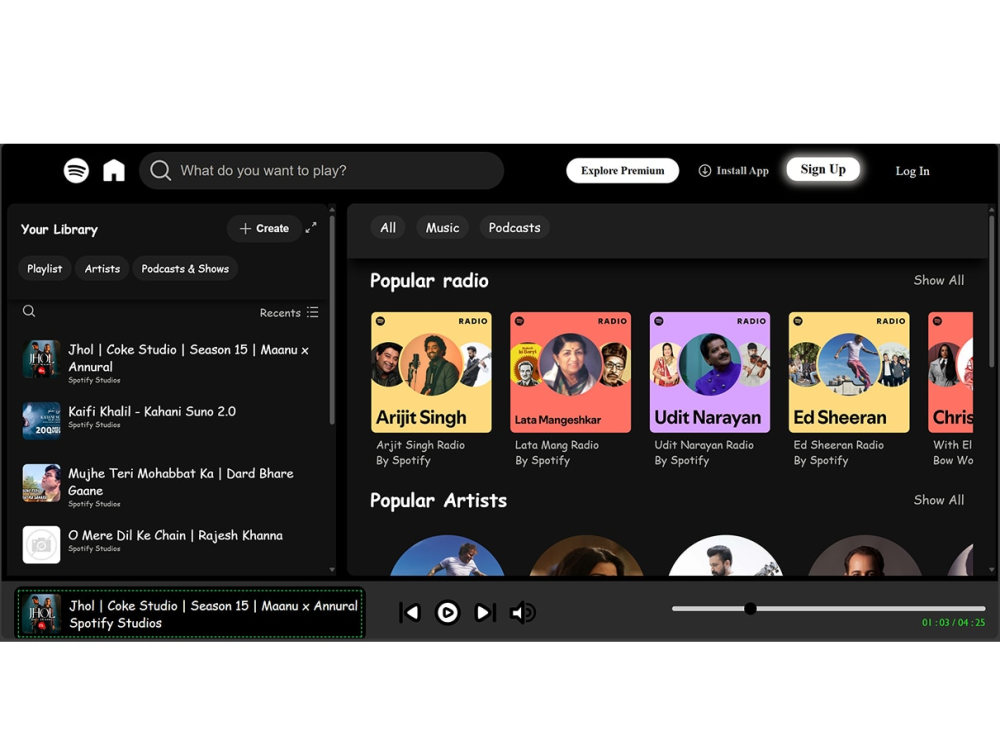Play the current track

coord(448,613)
